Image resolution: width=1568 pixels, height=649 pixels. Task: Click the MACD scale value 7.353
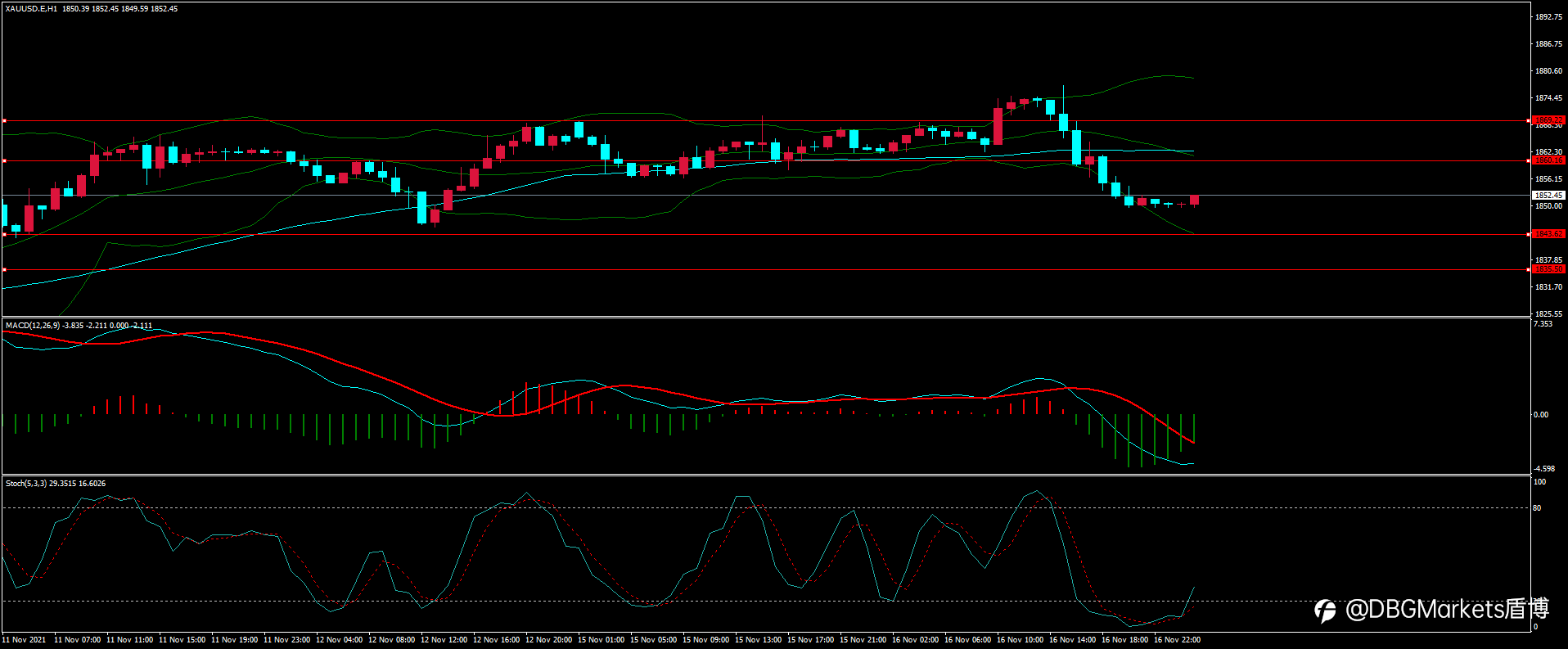1543,324
